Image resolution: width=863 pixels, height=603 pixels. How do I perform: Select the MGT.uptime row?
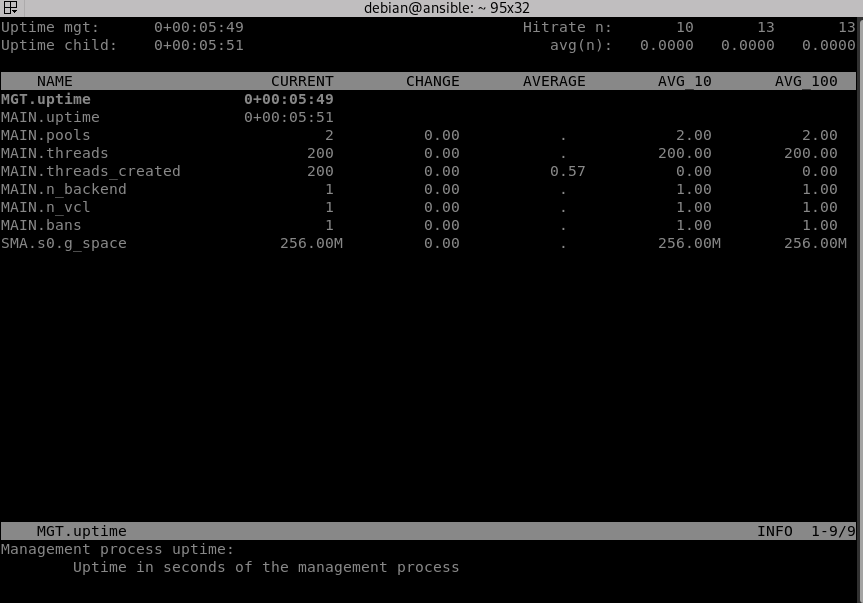click(x=46, y=99)
